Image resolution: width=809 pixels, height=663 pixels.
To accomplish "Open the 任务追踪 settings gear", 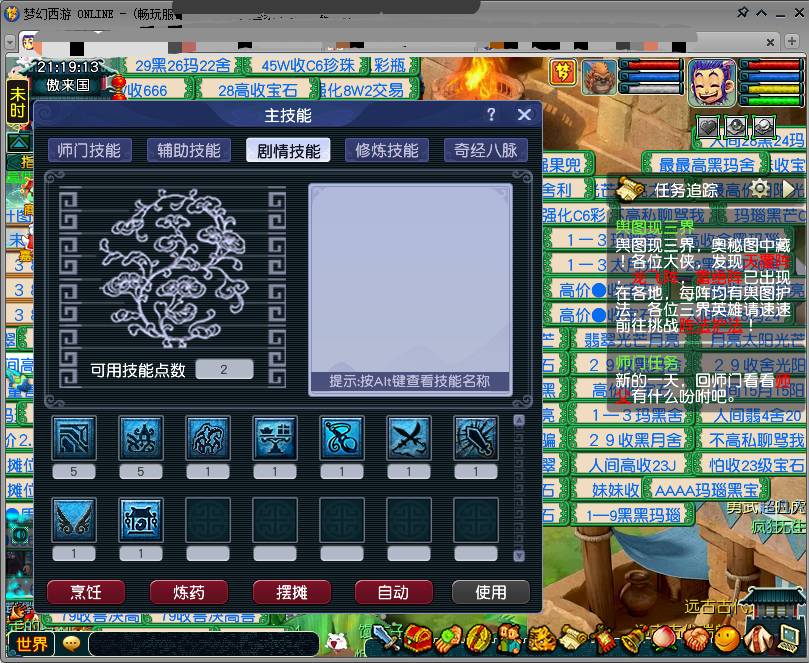I will click(x=760, y=188).
